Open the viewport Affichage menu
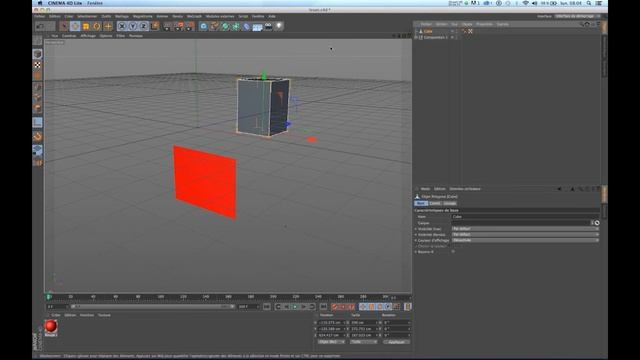This screenshot has width=640, height=360. pyautogui.click(x=88, y=36)
